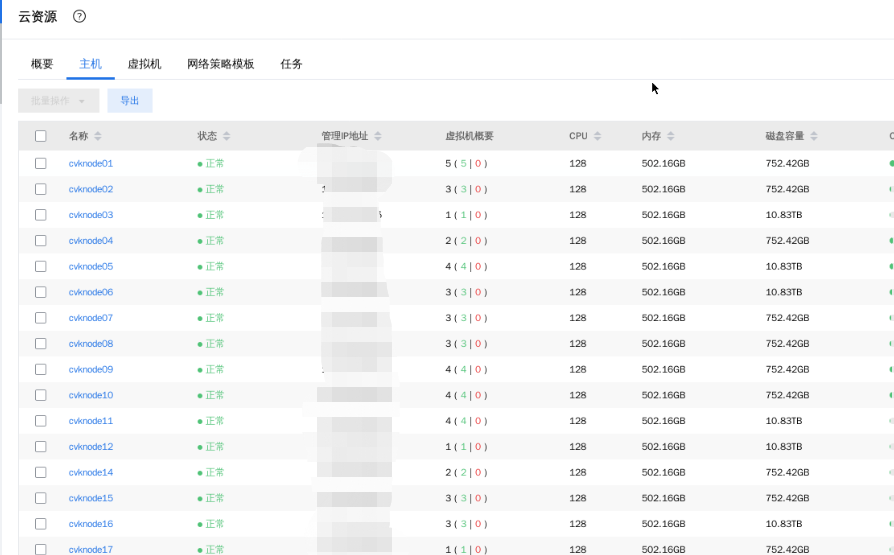Open host link cvknode14
This screenshot has height=555, width=894.
[x=91, y=472]
